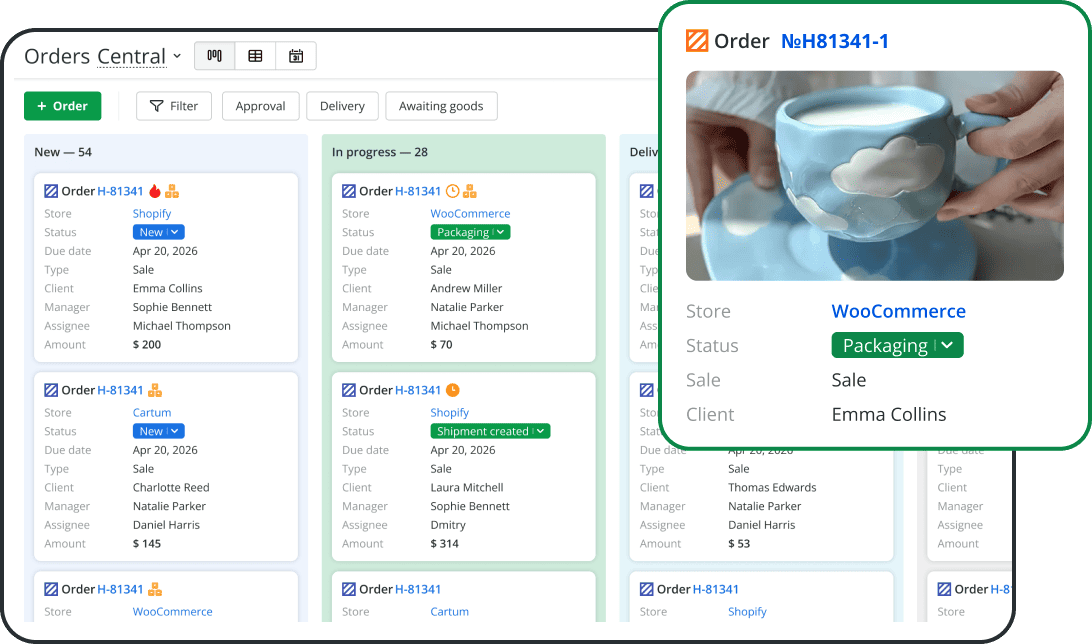Switch to the table view icon
The image size is (1092, 644).
(x=255, y=56)
